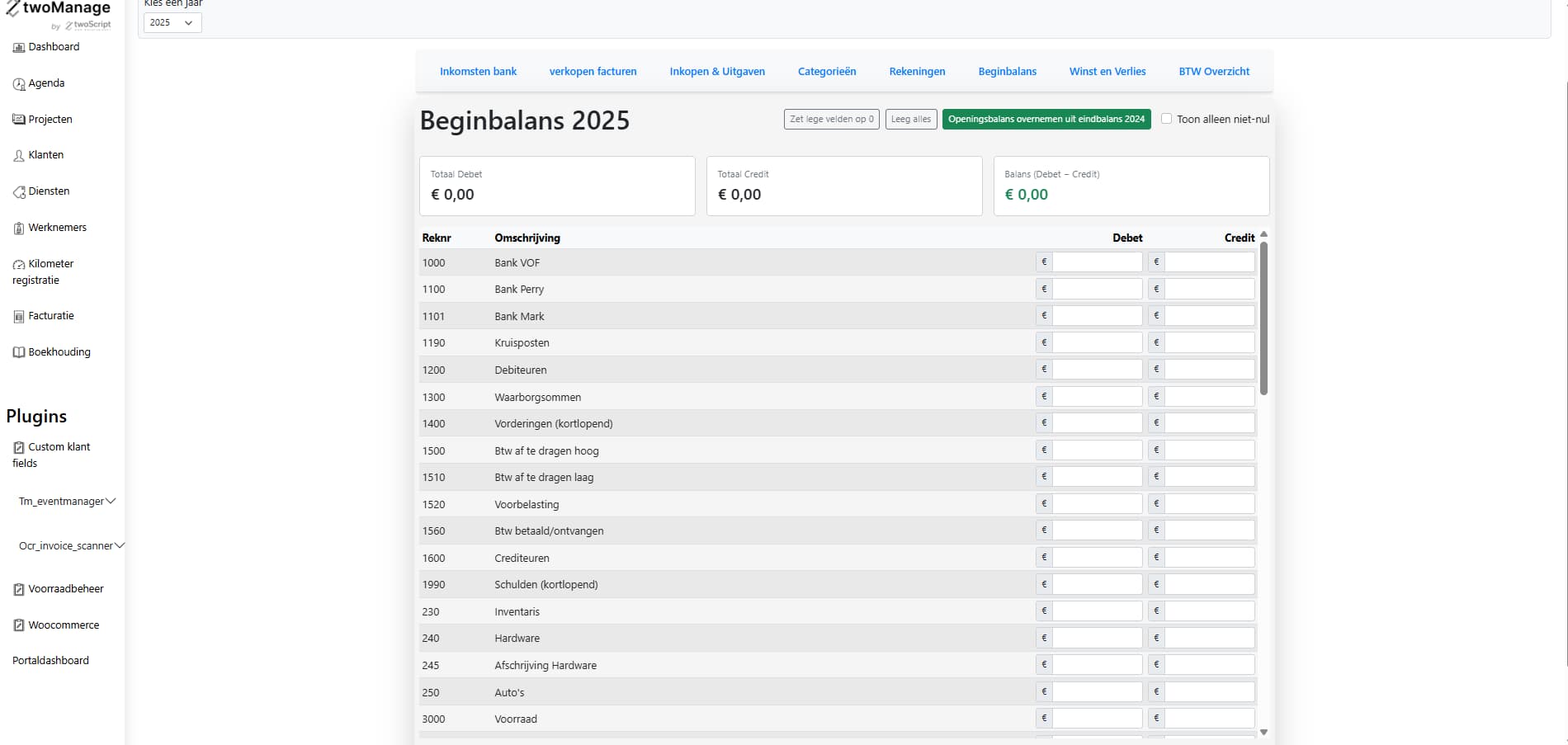Viewport: 1568px width, 745px height.
Task: Click the table's vertical scrollbar thumb
Action: 1263,318
